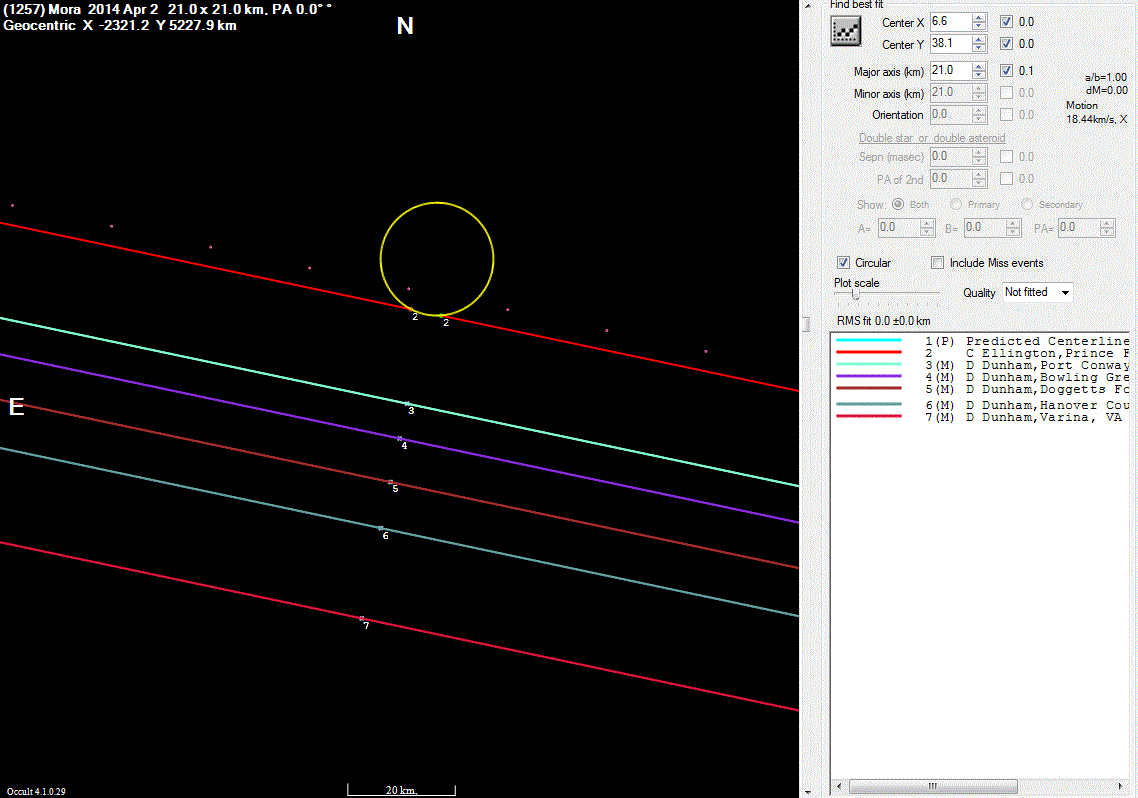Click the teal color swatch for chord 6

pos(869,404)
